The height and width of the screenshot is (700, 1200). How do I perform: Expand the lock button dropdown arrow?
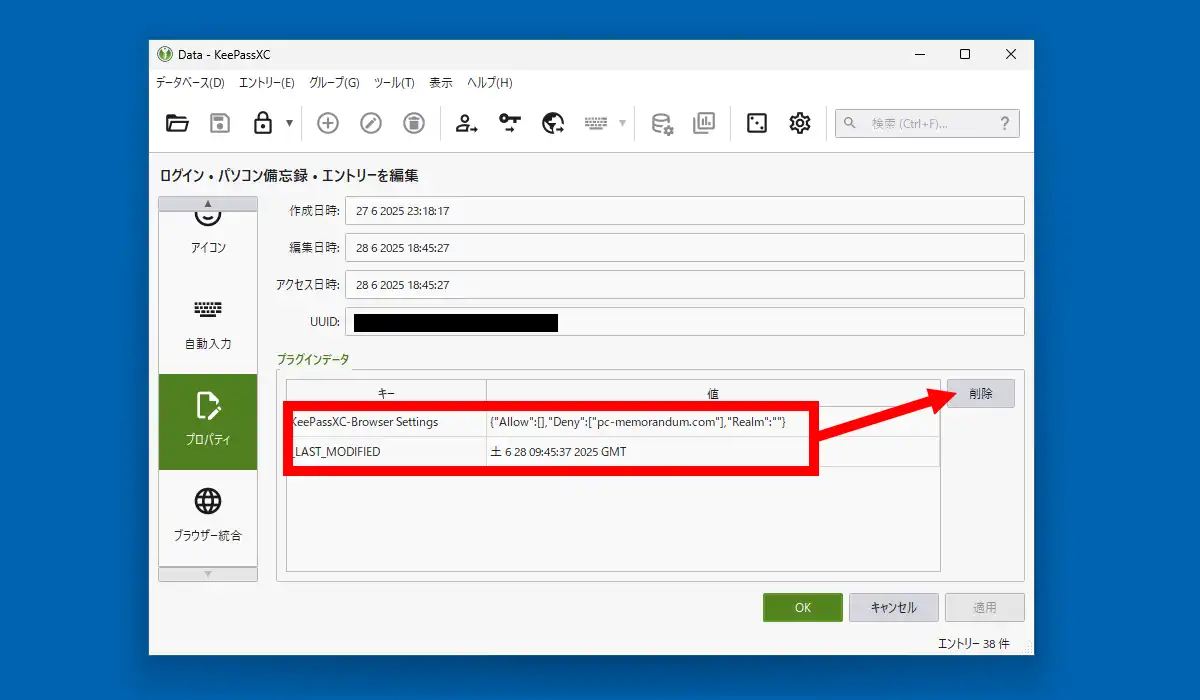pos(290,123)
